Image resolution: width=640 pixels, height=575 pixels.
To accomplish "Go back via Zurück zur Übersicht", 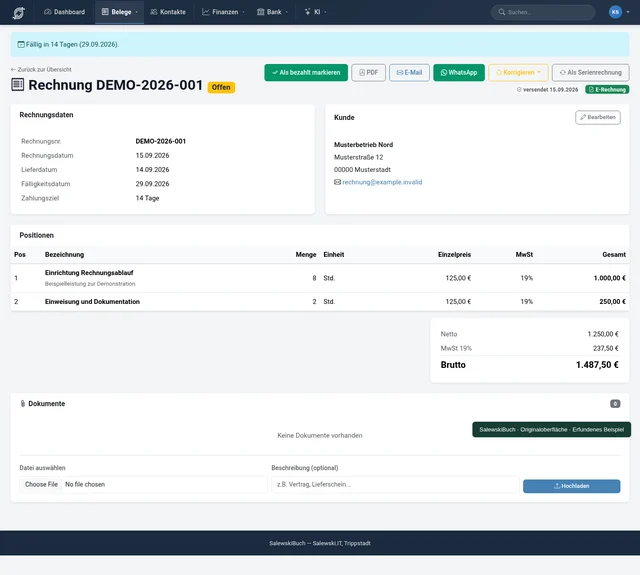I will point(41,69).
